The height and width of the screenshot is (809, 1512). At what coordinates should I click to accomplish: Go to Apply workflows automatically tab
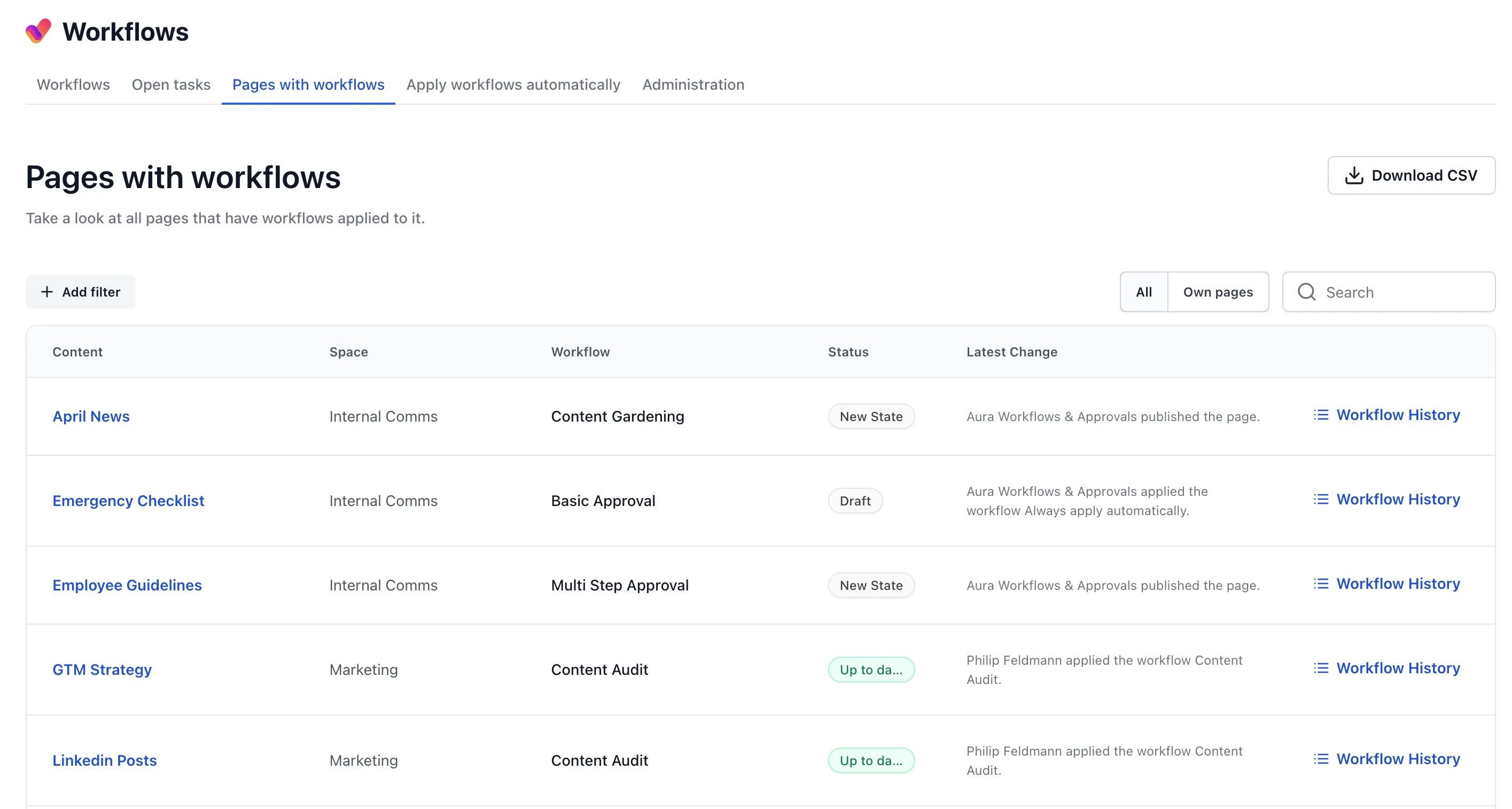point(513,84)
